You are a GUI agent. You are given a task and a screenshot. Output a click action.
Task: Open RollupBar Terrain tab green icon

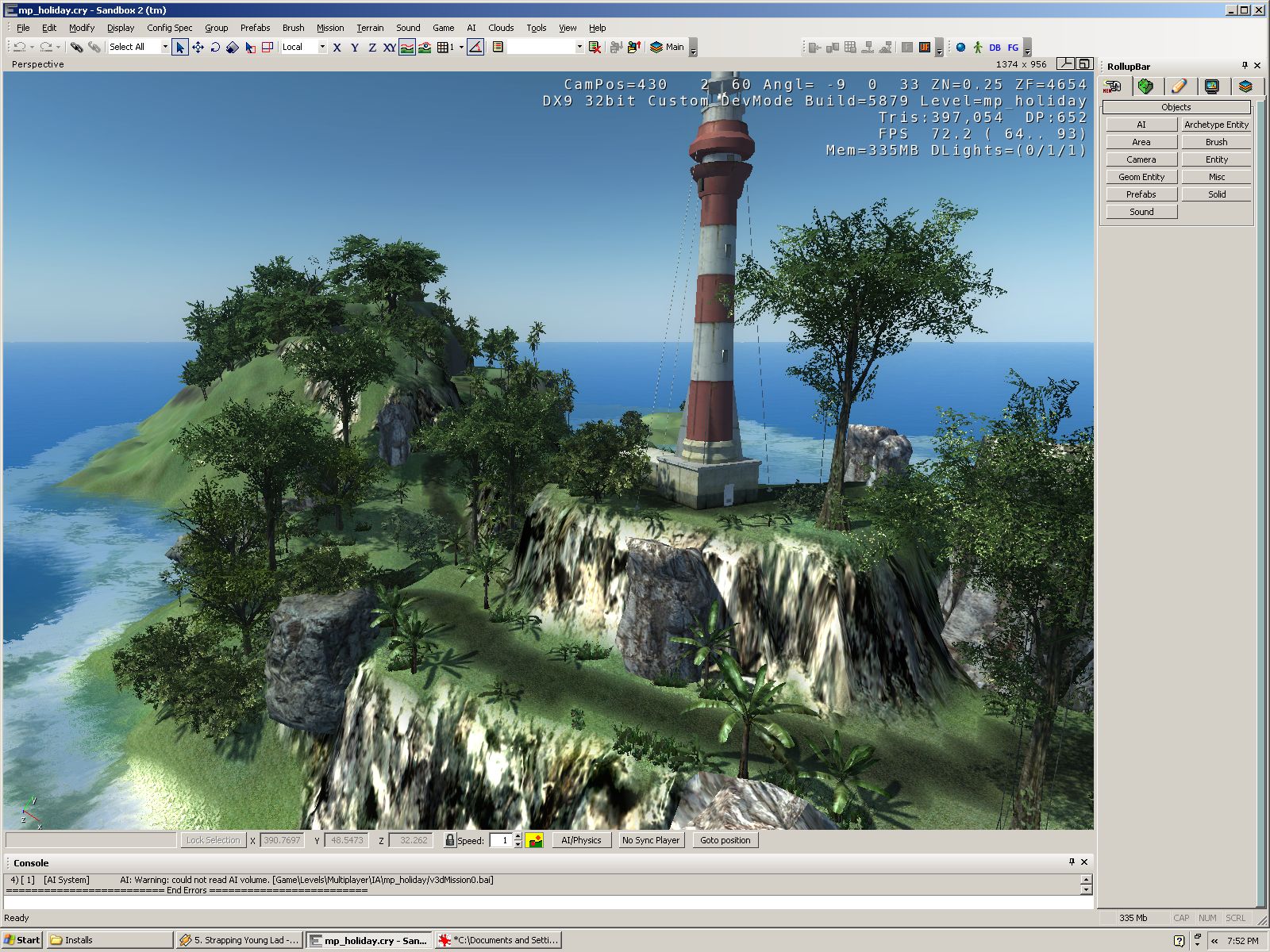click(x=1145, y=86)
